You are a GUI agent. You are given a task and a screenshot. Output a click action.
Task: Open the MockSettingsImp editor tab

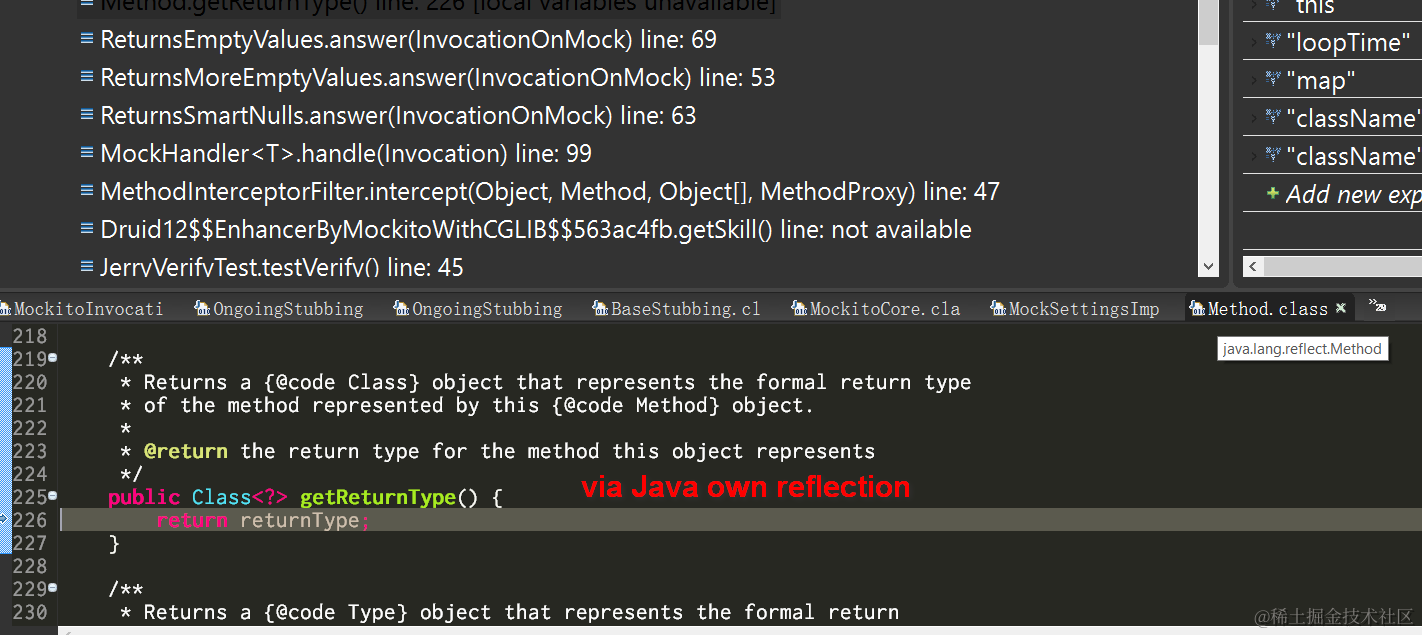pos(1075,309)
